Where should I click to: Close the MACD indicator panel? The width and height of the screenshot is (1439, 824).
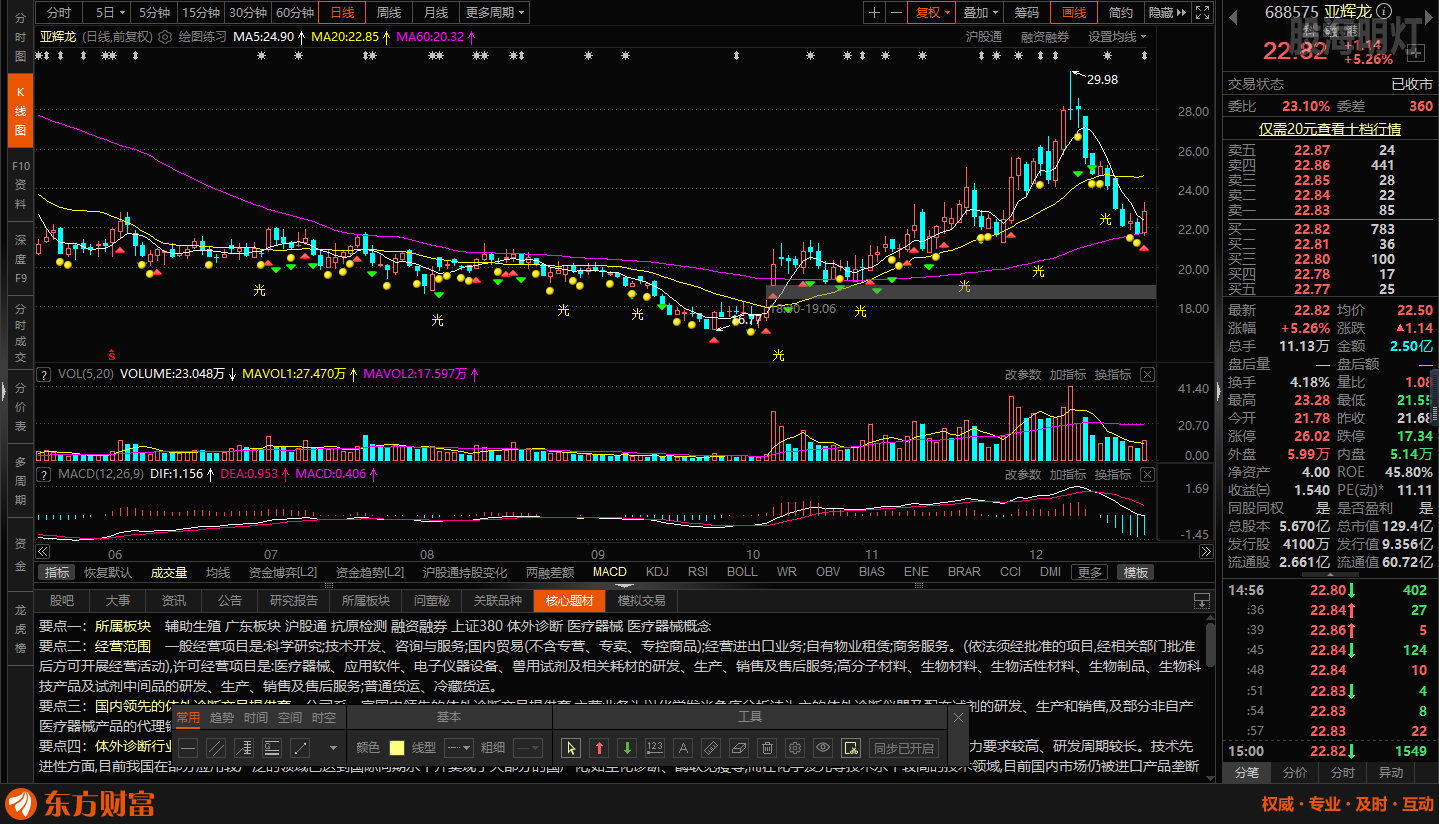coord(1147,474)
